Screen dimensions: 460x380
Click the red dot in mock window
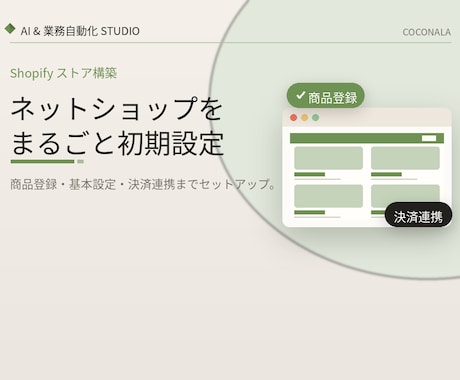(x=294, y=118)
